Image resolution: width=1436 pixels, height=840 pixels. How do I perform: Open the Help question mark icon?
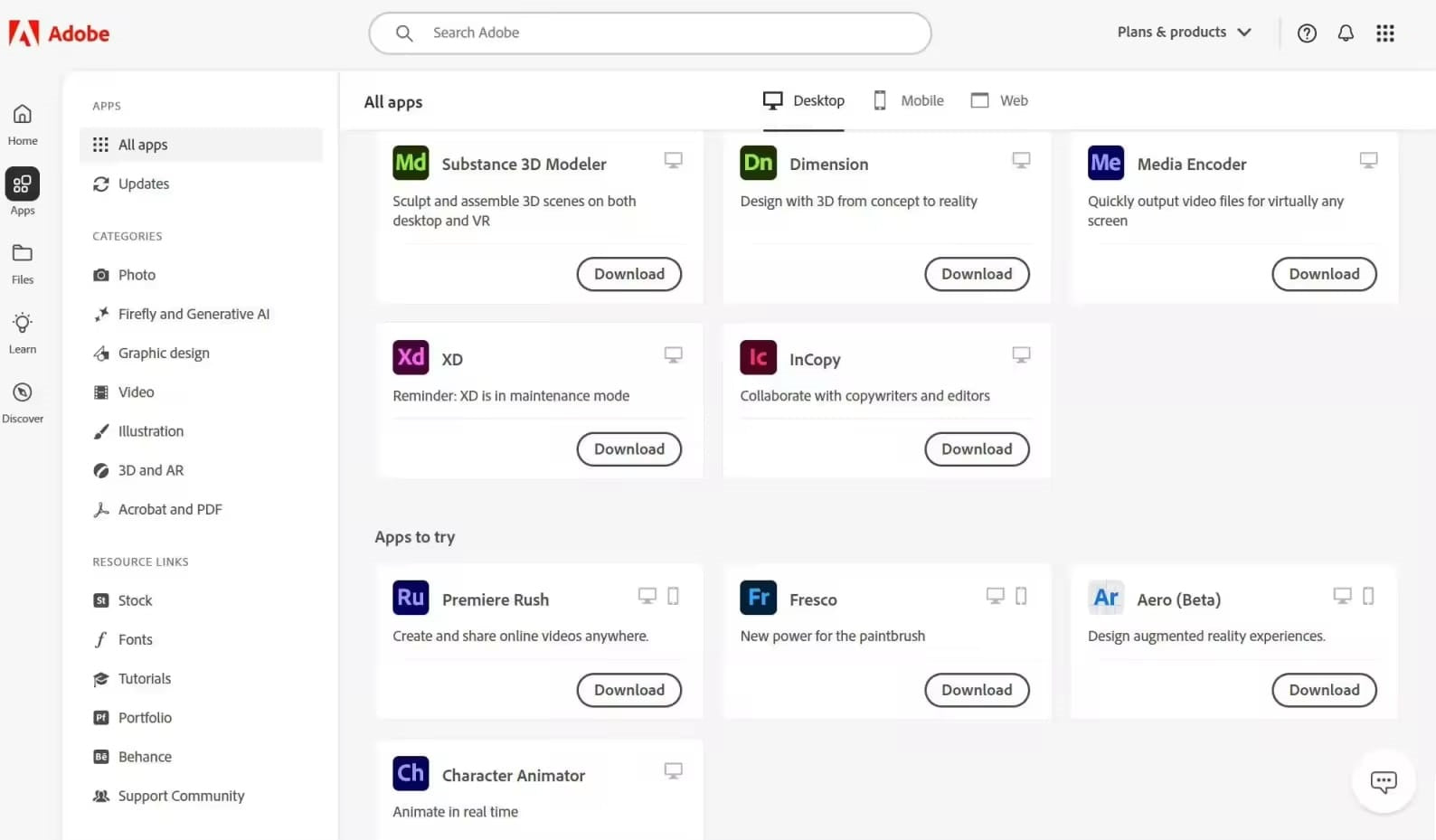(x=1307, y=33)
